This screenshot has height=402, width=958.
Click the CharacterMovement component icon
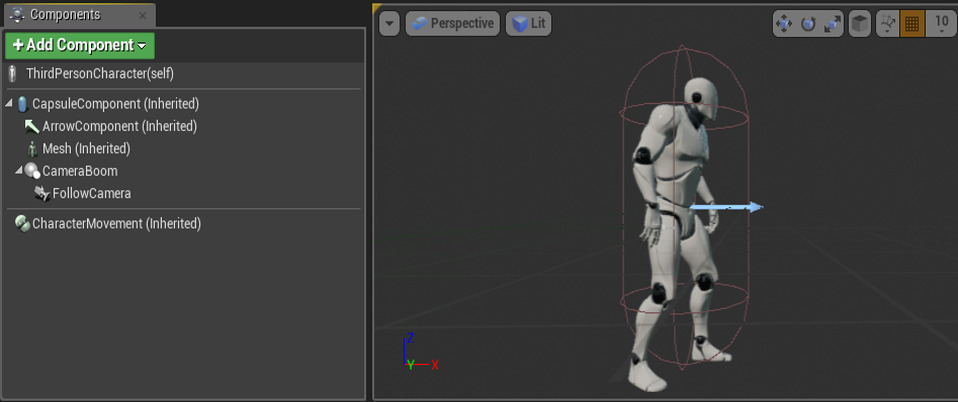[22, 224]
